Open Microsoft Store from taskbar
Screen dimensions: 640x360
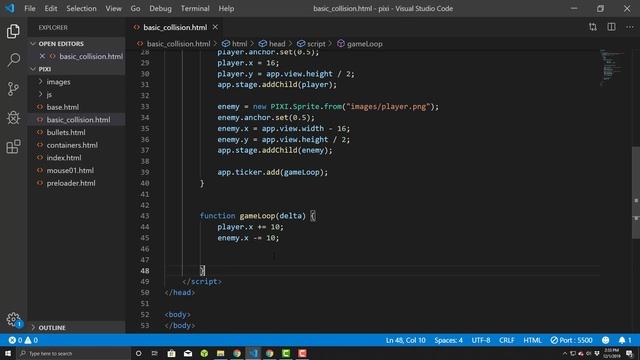pyautogui.click(x=171, y=353)
